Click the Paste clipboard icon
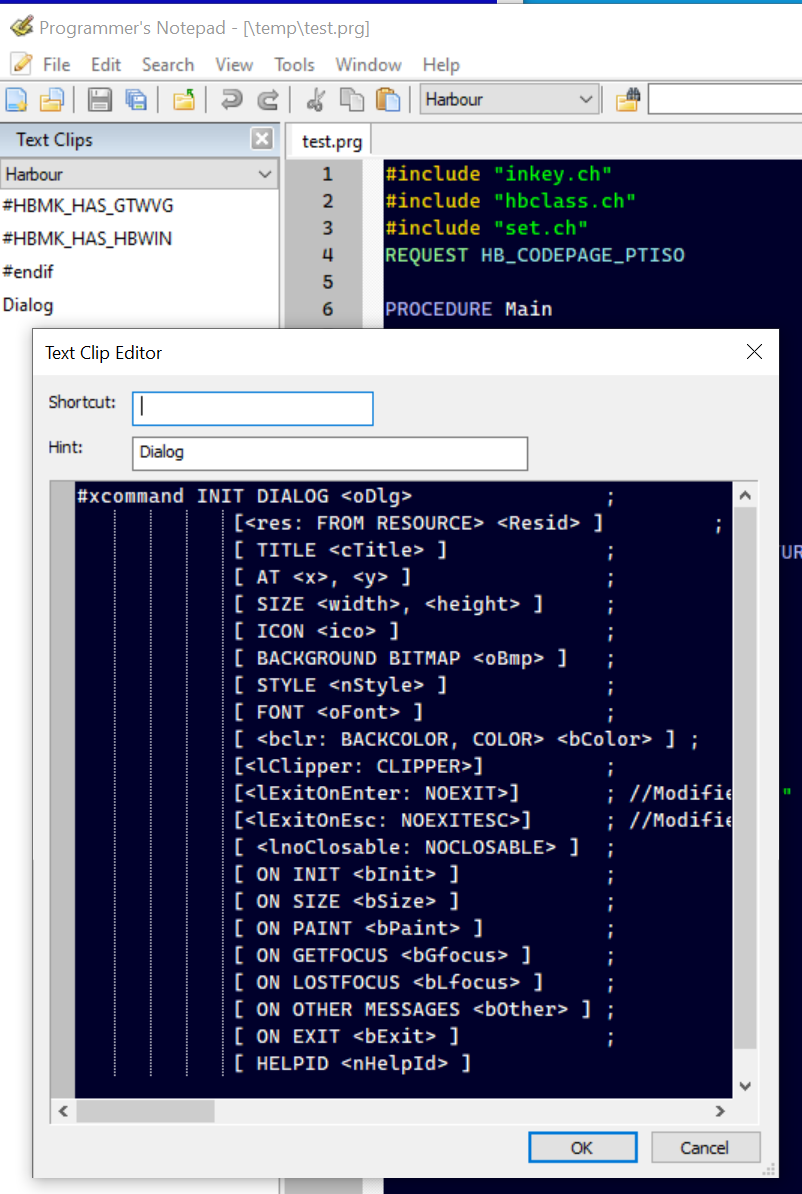 (x=388, y=100)
